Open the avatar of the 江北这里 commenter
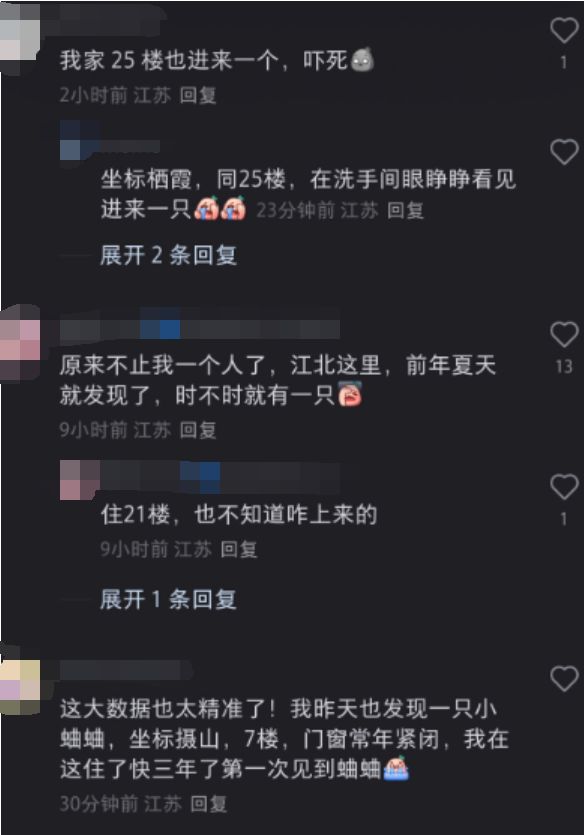The width and height of the screenshot is (584, 835). point(20,341)
